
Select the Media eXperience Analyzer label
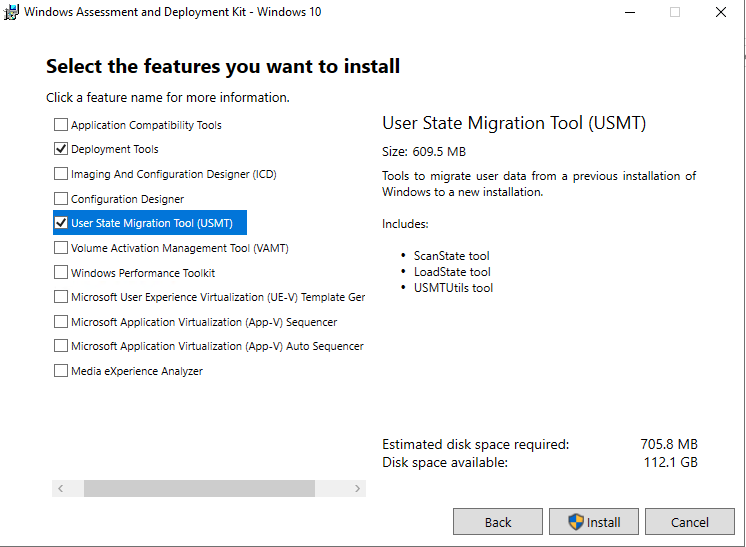point(137,371)
